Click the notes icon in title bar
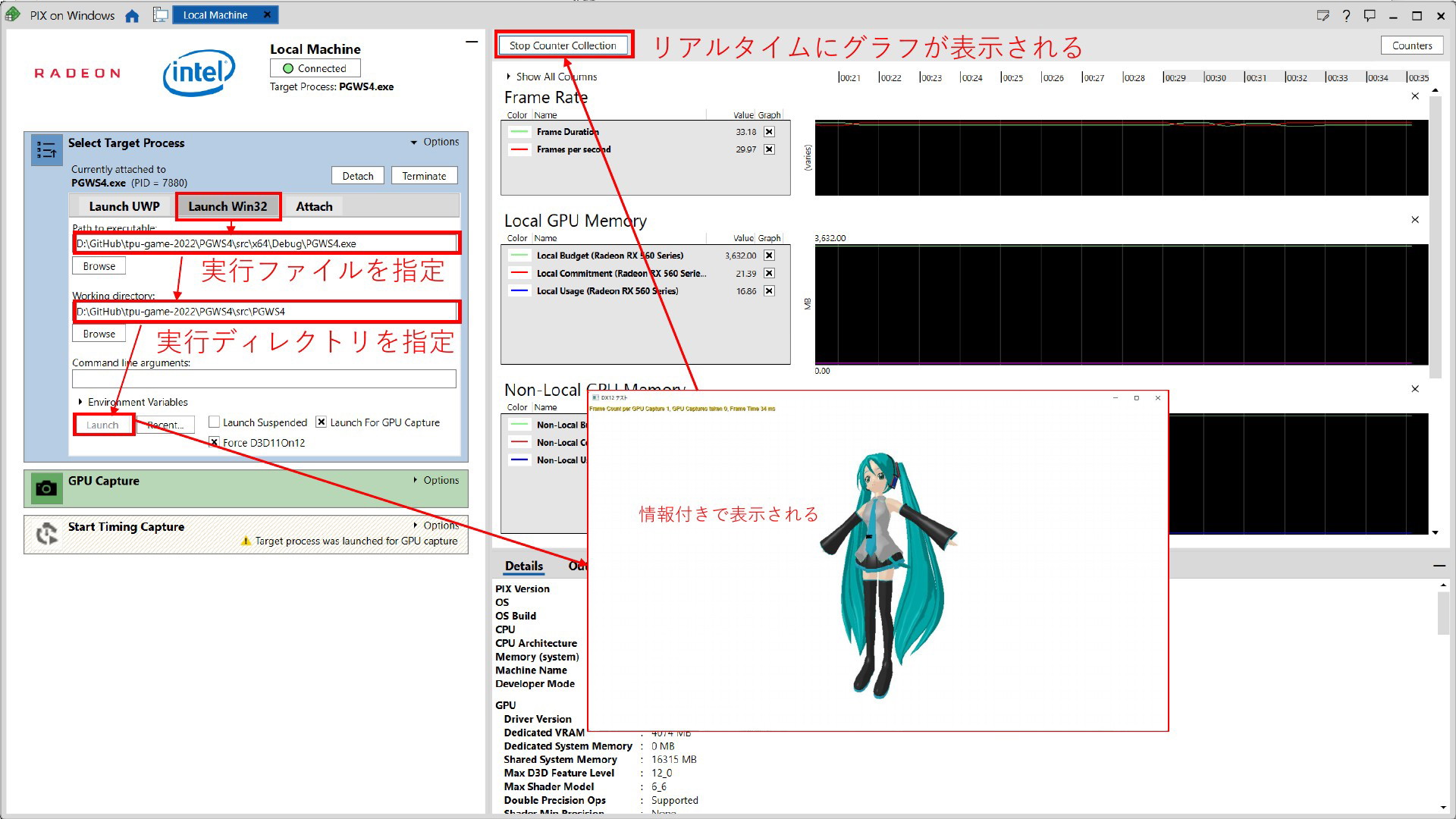 (1323, 15)
